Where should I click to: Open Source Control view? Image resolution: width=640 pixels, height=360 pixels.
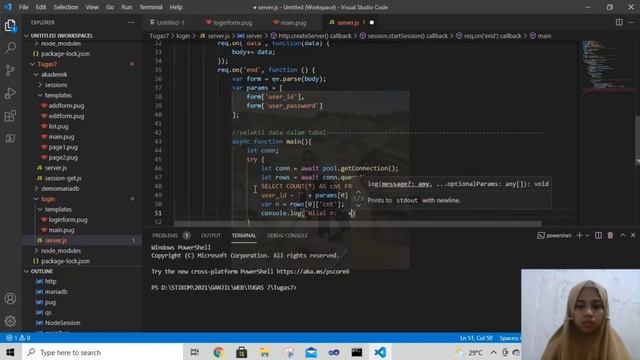[x=10, y=70]
